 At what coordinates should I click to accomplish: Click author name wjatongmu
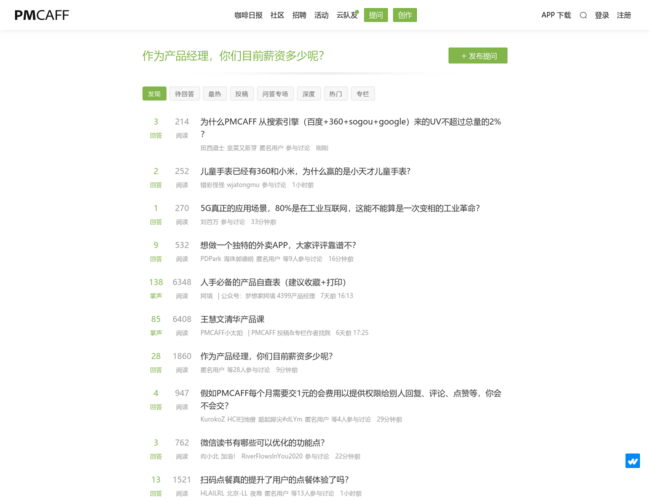[243, 185]
